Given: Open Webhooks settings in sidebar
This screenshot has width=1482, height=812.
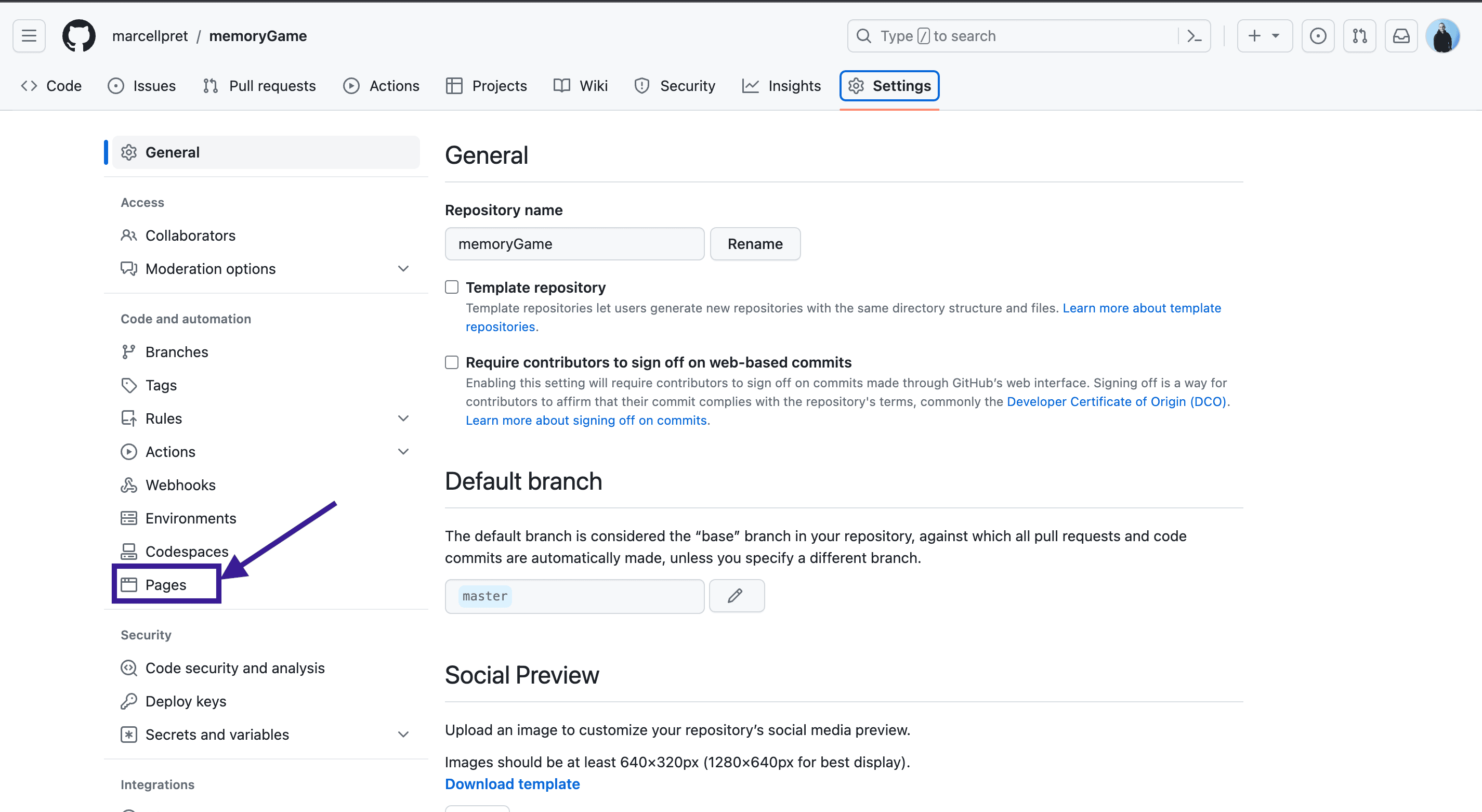Looking at the screenshot, I should pyautogui.click(x=180, y=484).
